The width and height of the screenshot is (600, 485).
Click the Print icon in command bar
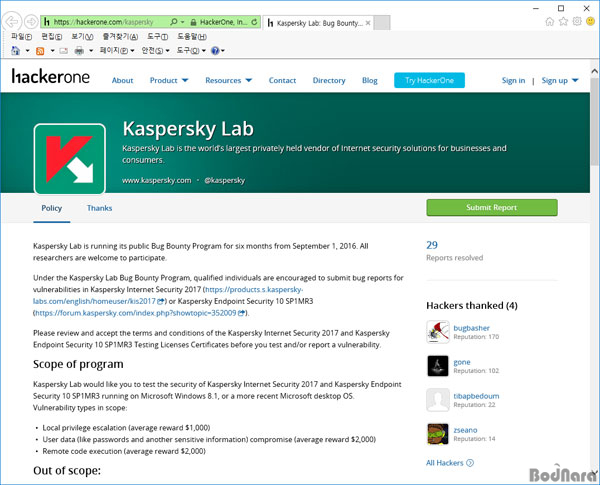[x=79, y=51]
